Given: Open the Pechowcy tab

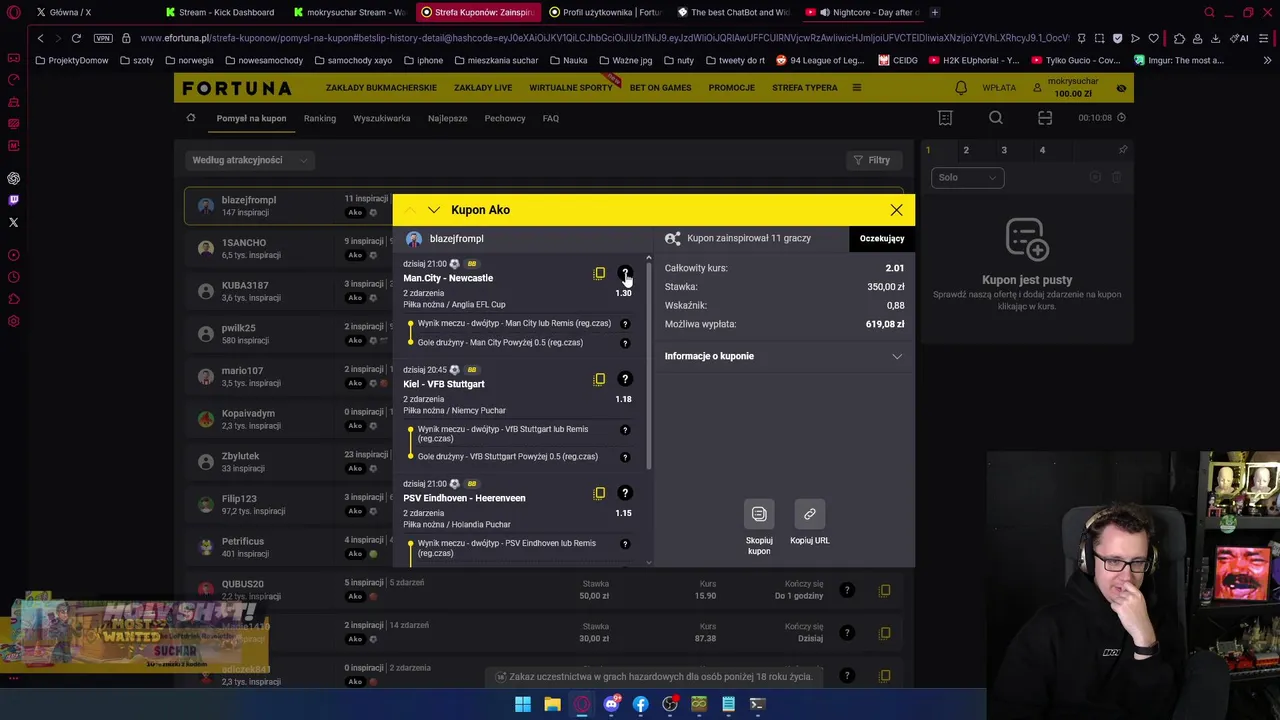Looking at the screenshot, I should [505, 118].
